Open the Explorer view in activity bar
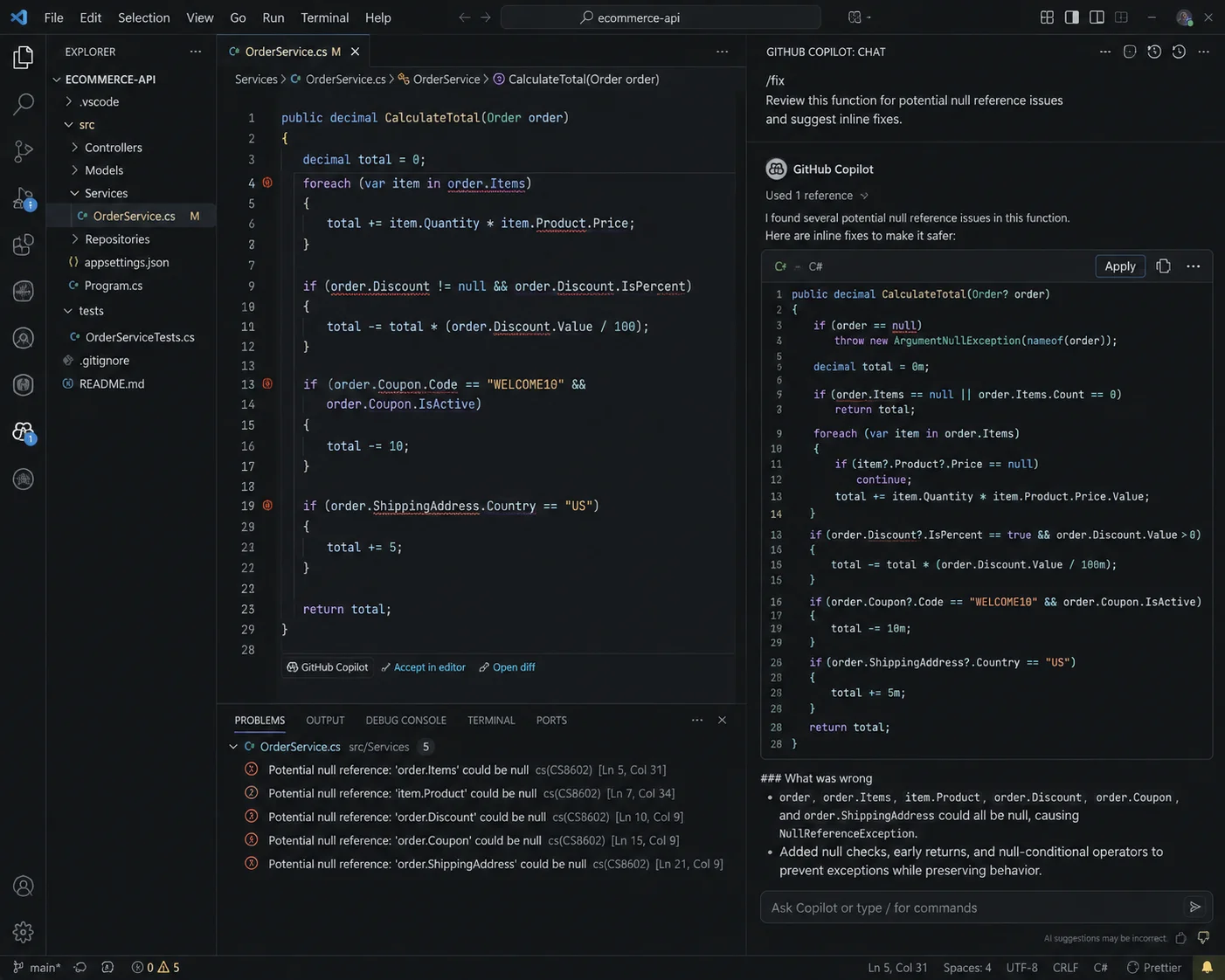Image resolution: width=1225 pixels, height=980 pixels. [24, 58]
